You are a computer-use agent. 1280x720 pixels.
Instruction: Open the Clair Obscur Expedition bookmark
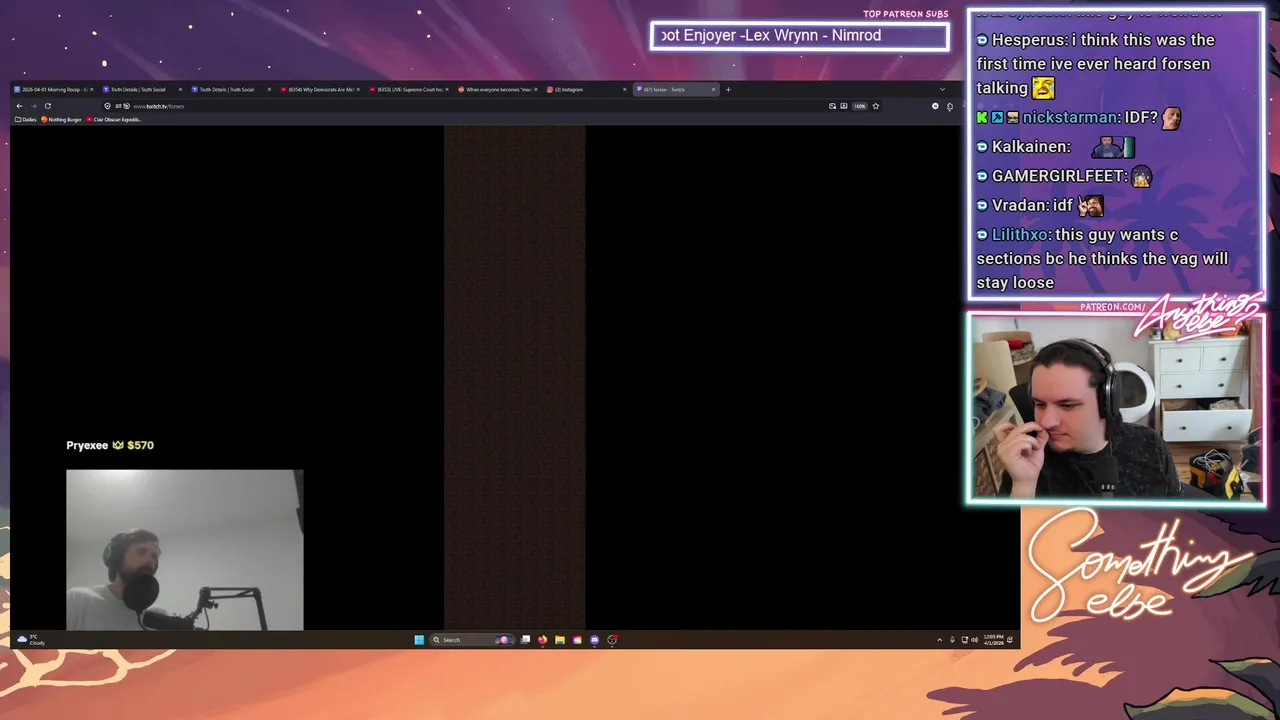click(114, 119)
